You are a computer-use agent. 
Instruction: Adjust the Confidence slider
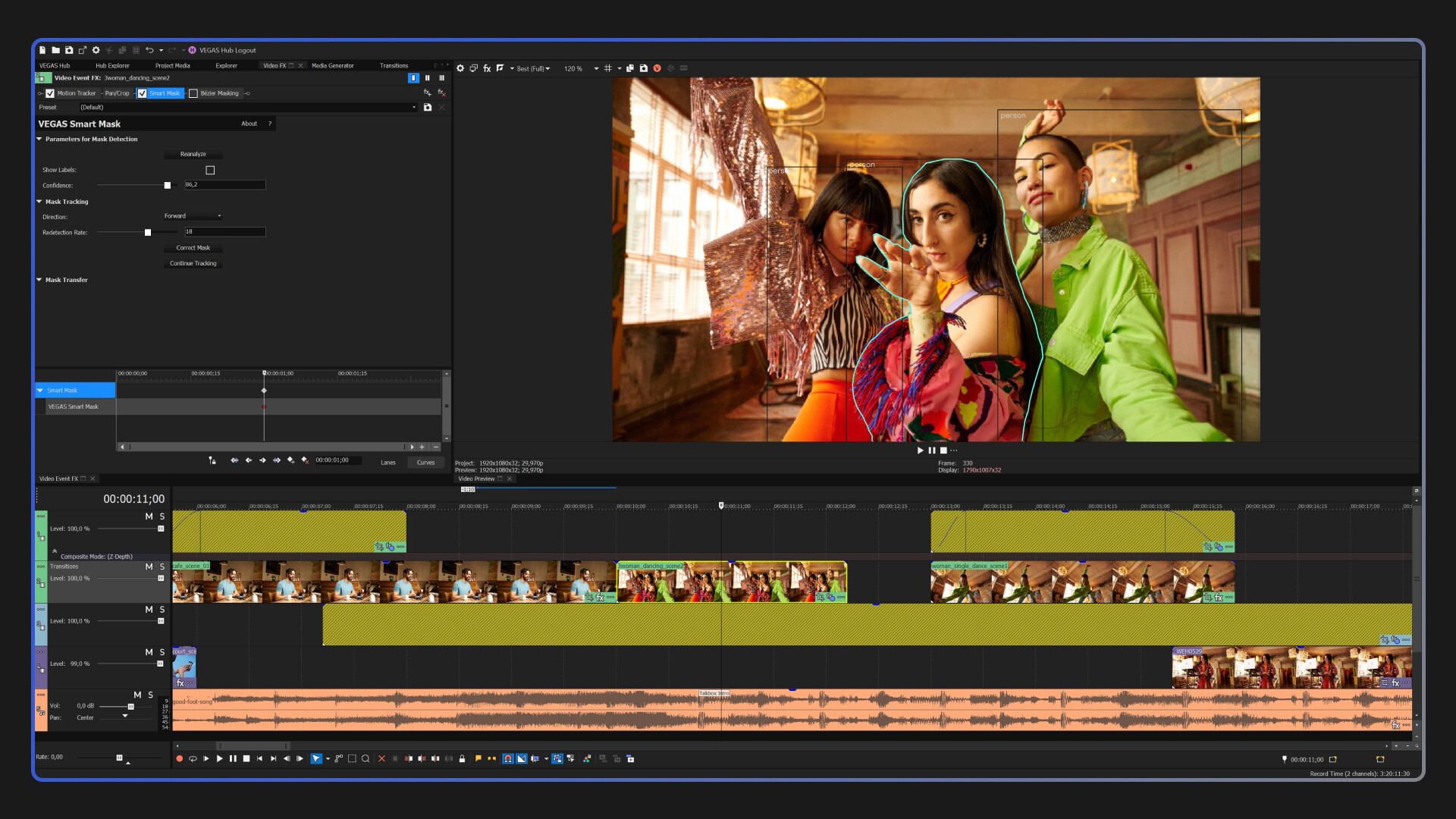pyautogui.click(x=168, y=184)
